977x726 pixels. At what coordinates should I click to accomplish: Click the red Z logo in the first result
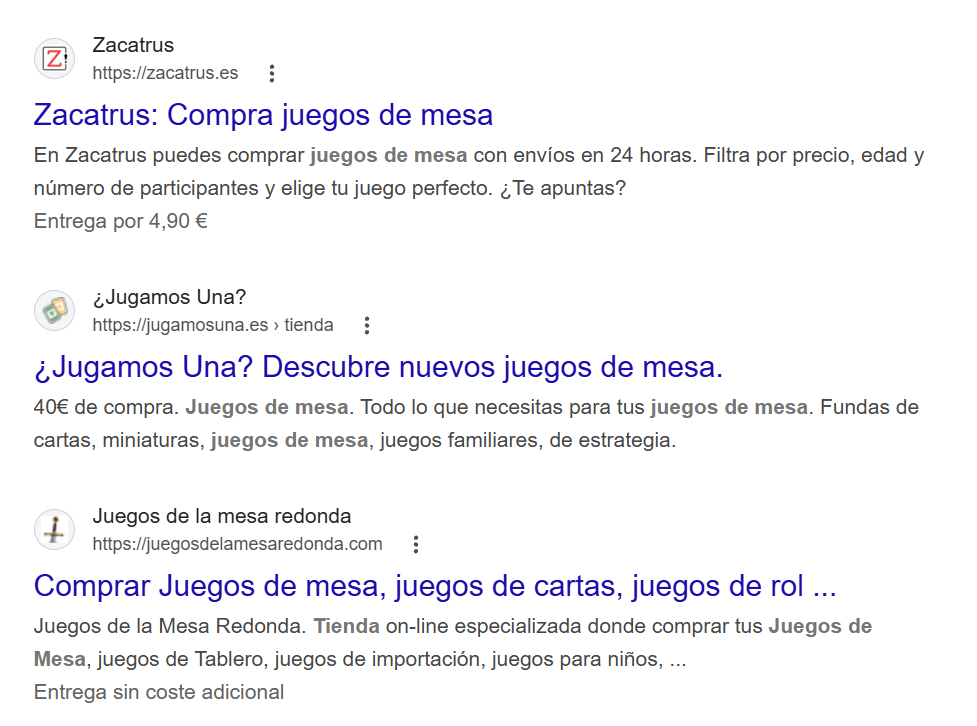coord(54,58)
